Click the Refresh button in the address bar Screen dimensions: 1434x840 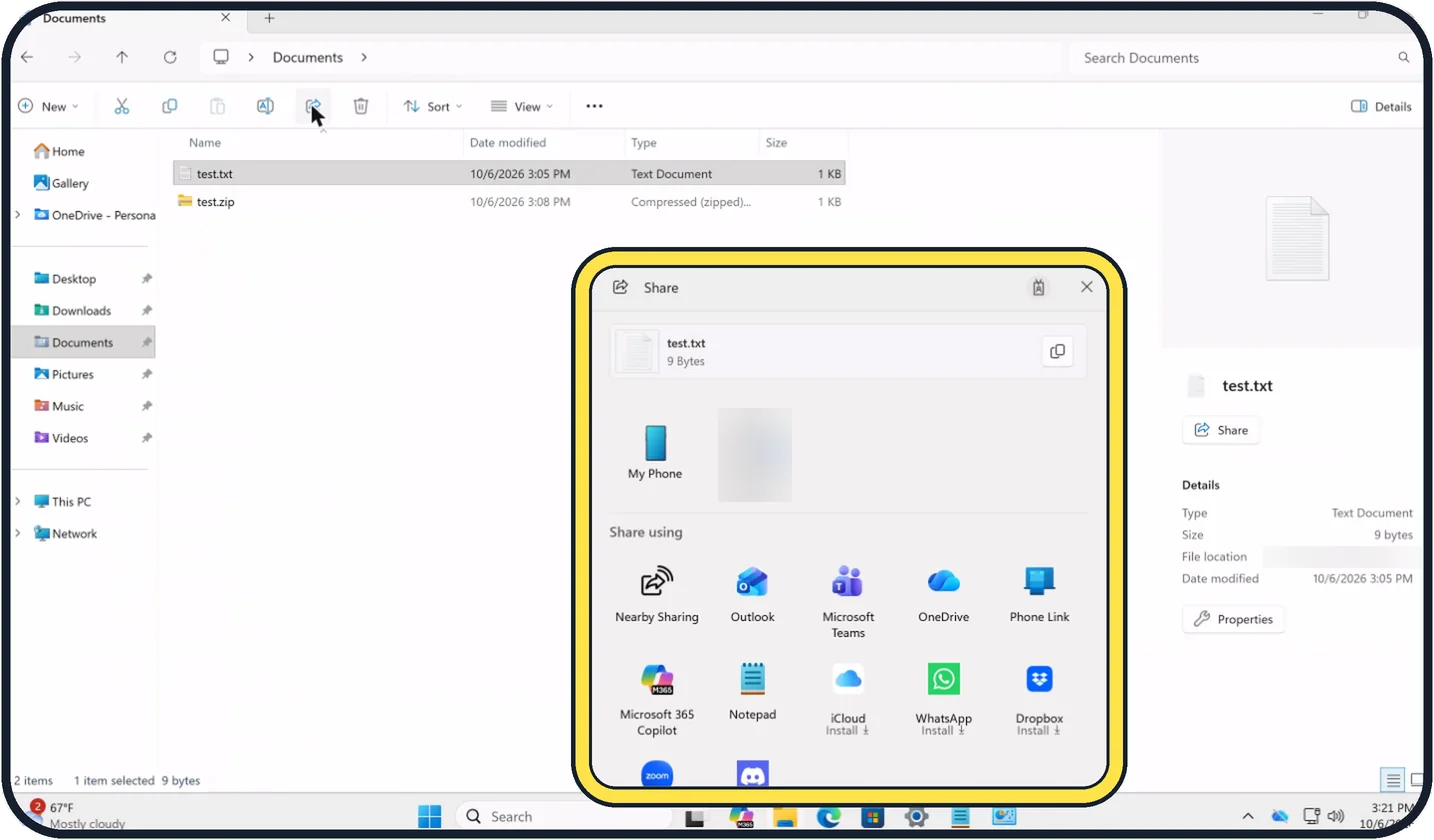[170, 57]
